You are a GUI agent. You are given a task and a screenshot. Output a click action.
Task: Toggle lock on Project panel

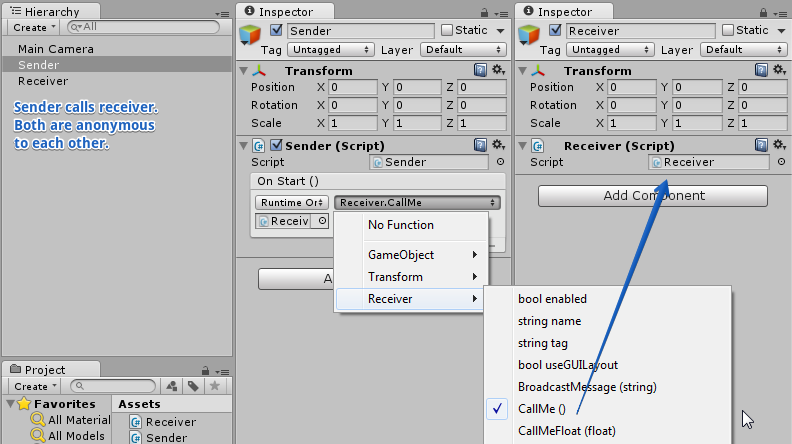tap(205, 371)
